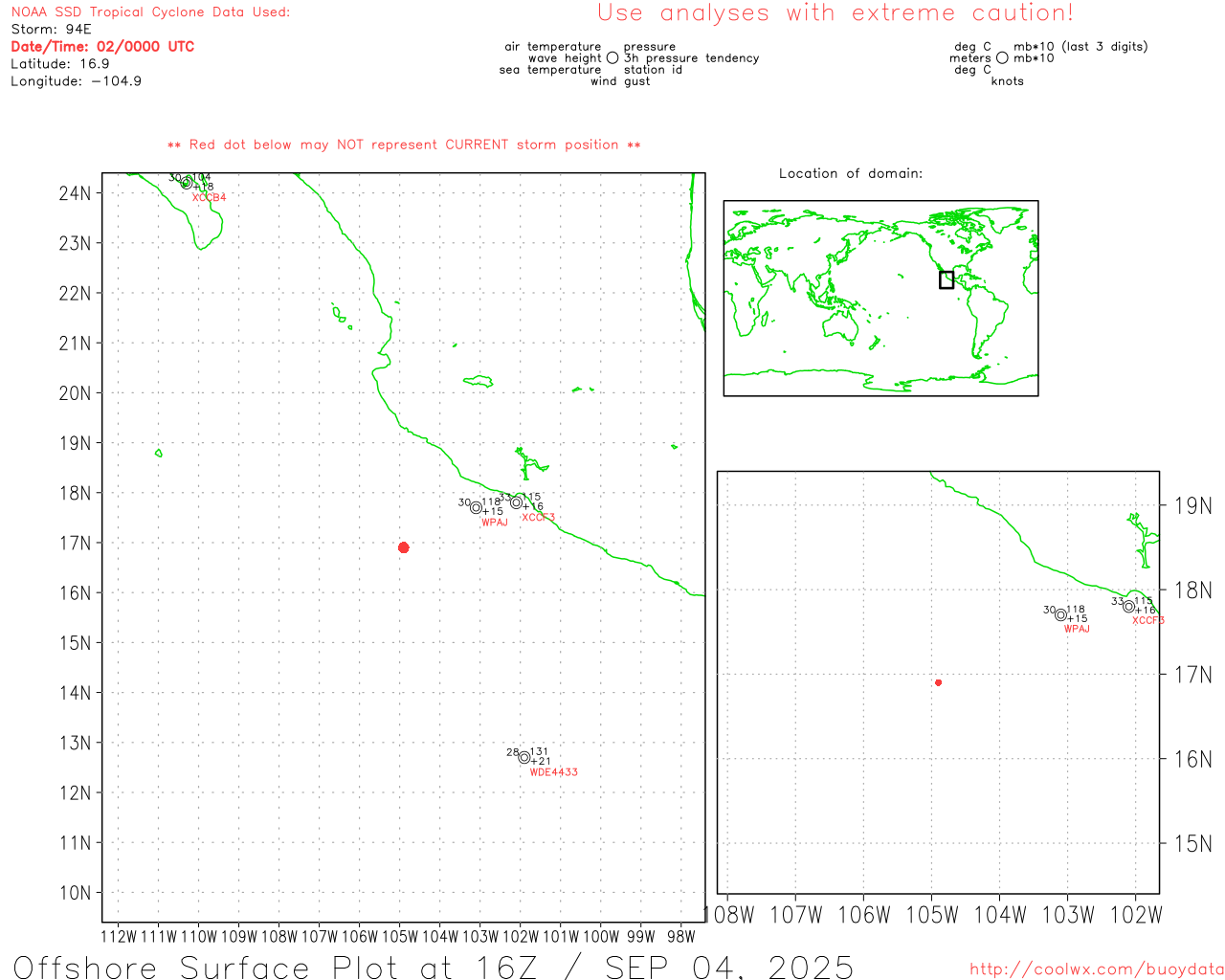The height and width of the screenshot is (980, 1225).
Task: Click the 'Date/Time: 02/0000 UTC' line
Action: (102, 47)
